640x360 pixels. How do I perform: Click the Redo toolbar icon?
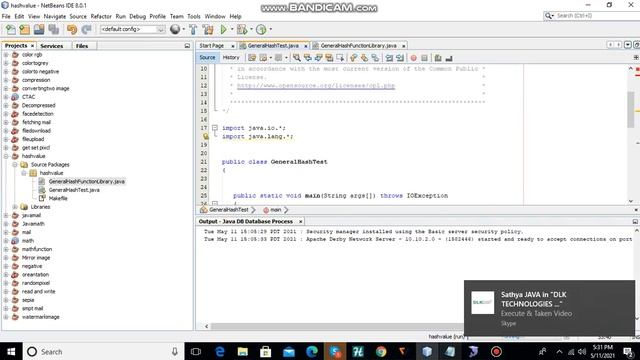[x=86, y=29]
